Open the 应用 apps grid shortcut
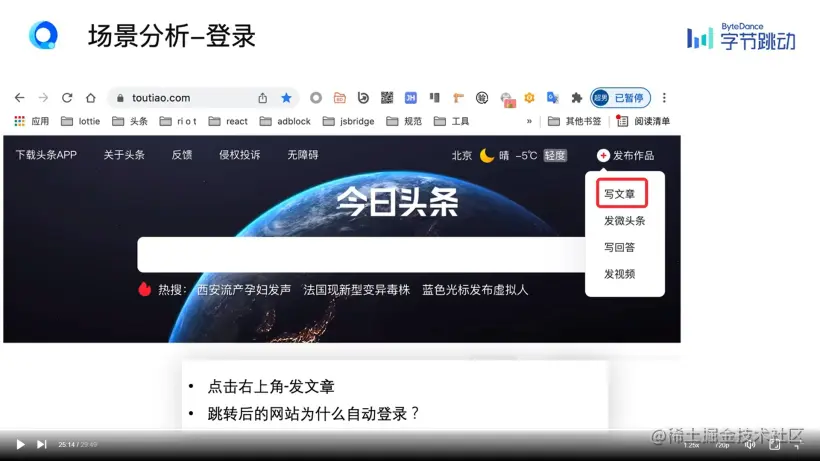 click(31, 121)
